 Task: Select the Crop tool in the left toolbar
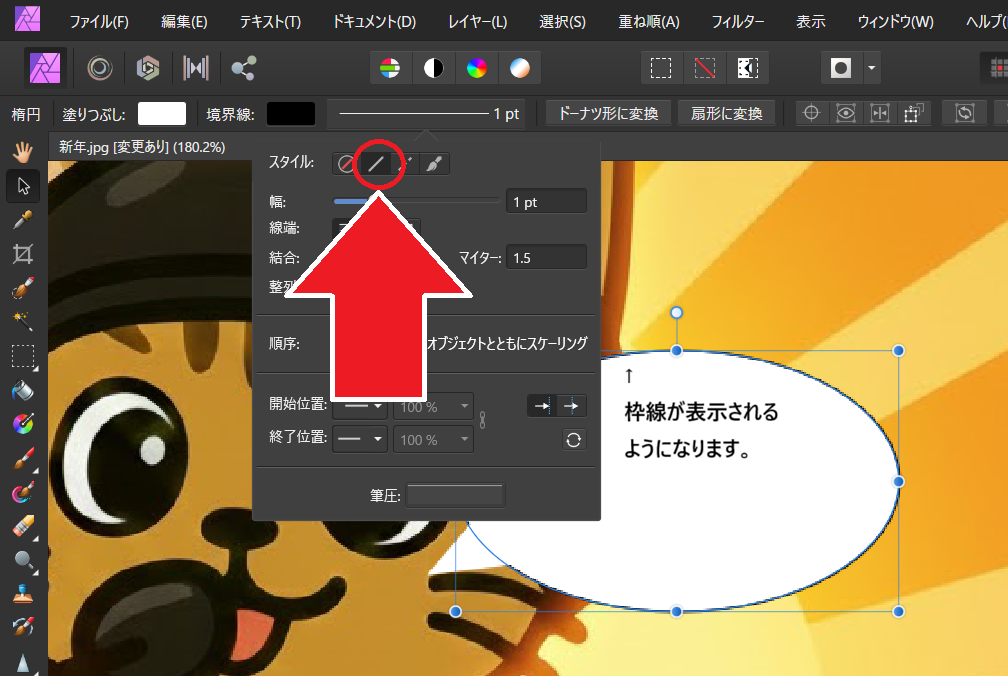22,252
